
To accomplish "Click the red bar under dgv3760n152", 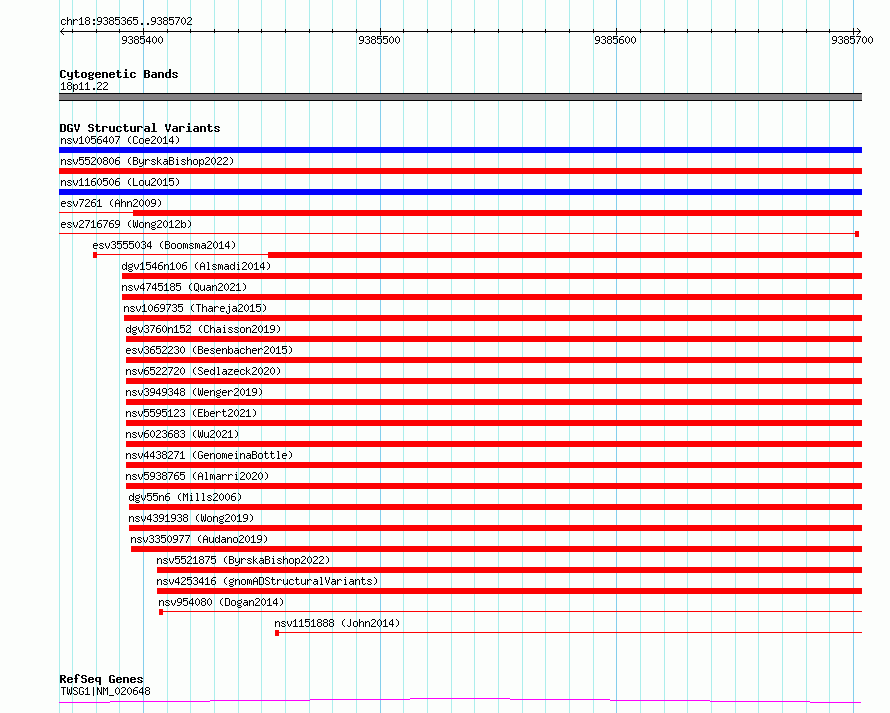I will click(494, 339).
